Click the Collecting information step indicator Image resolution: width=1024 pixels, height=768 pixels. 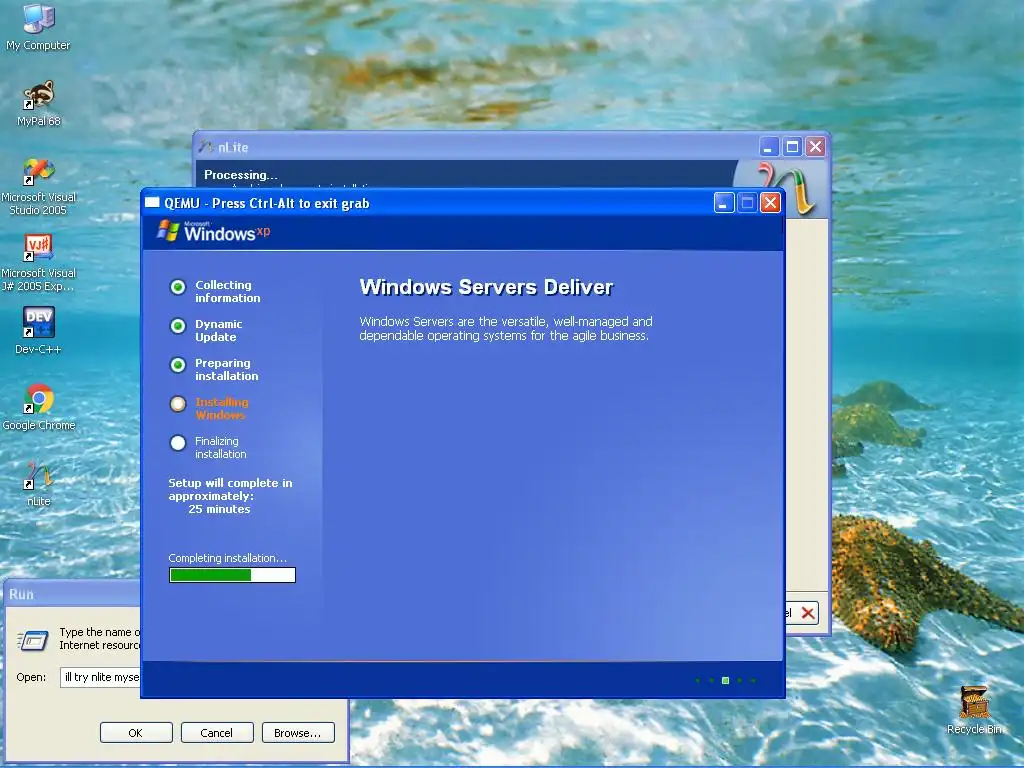(x=178, y=287)
